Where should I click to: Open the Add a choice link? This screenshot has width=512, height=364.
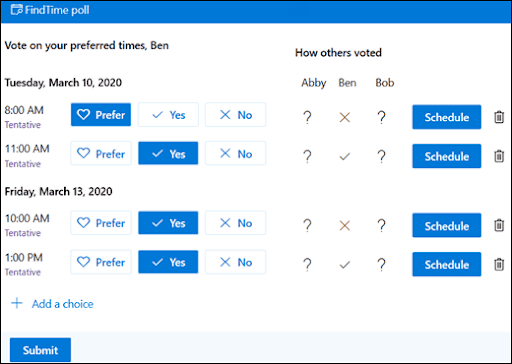pyautogui.click(x=63, y=304)
